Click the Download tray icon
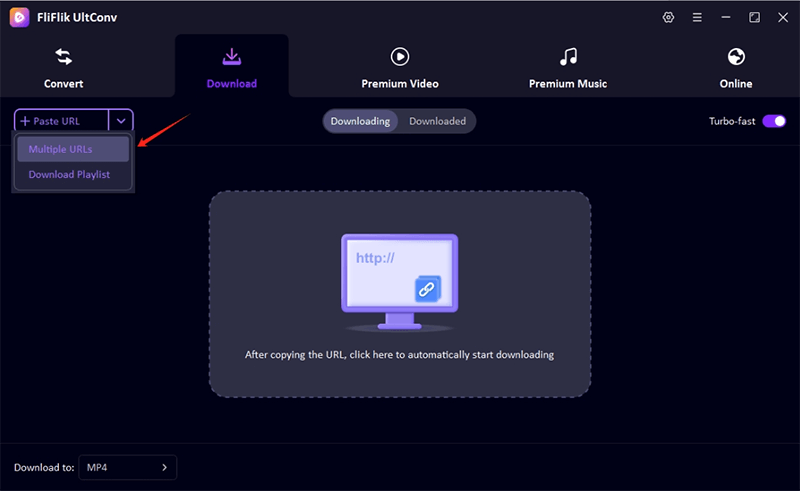This screenshot has width=800, height=491. pos(231,57)
